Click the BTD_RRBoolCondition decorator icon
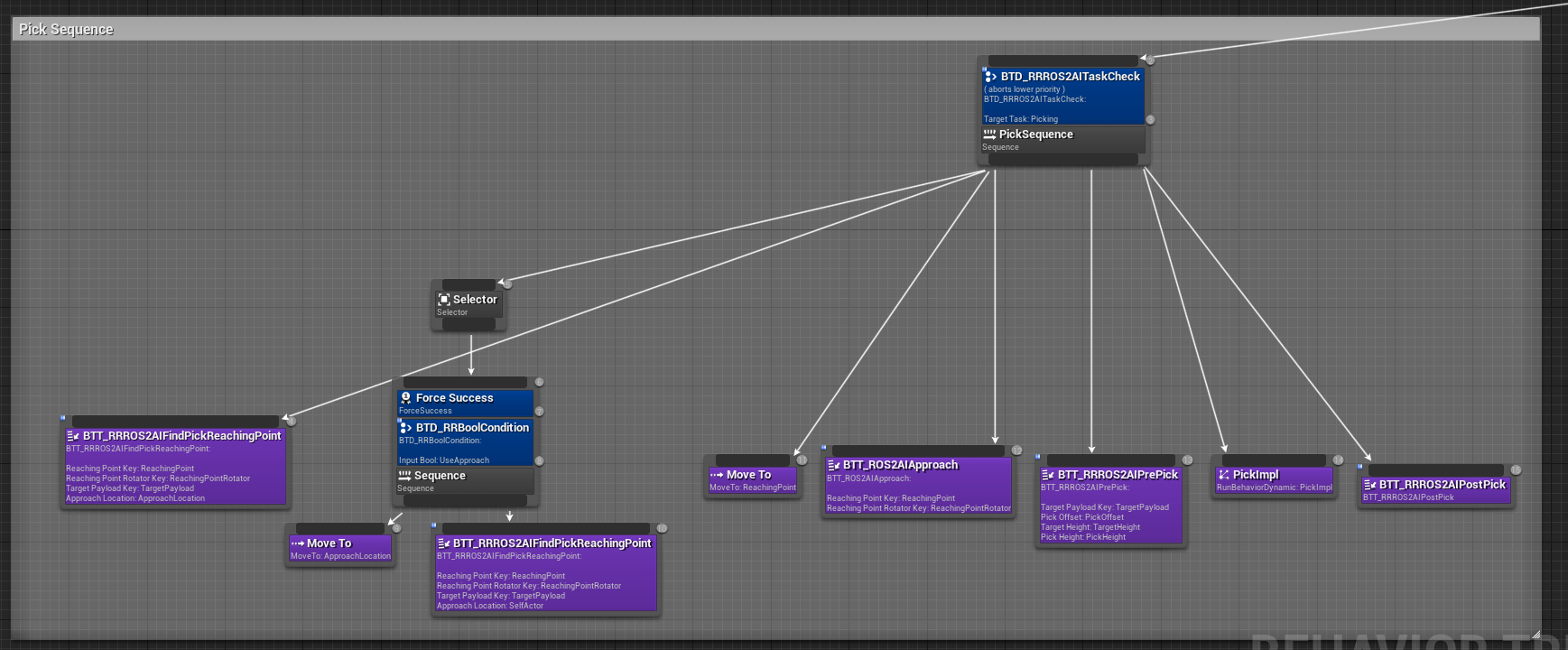 click(406, 428)
